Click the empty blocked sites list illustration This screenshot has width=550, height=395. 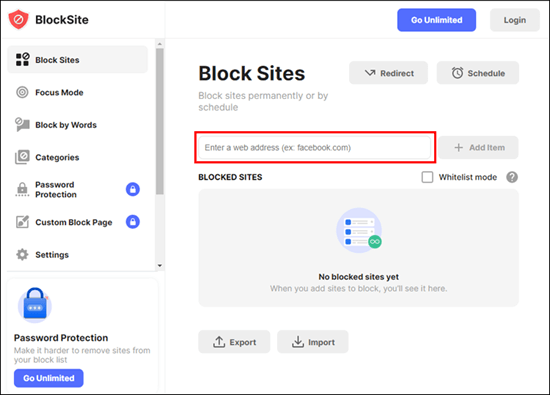359,230
